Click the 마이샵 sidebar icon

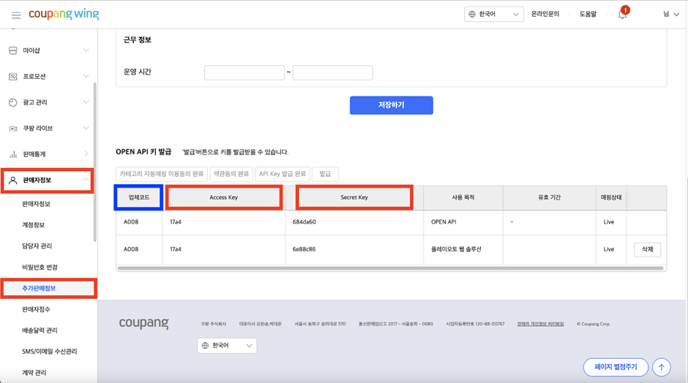pos(13,50)
